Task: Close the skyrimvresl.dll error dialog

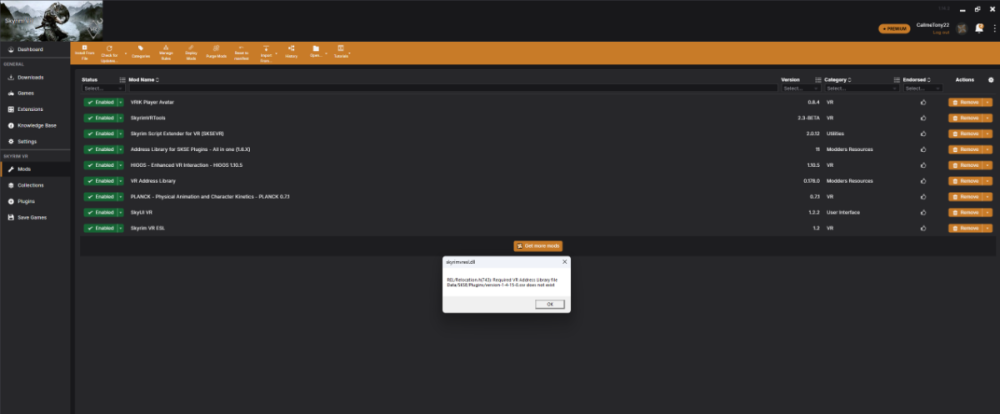Action: (x=564, y=262)
